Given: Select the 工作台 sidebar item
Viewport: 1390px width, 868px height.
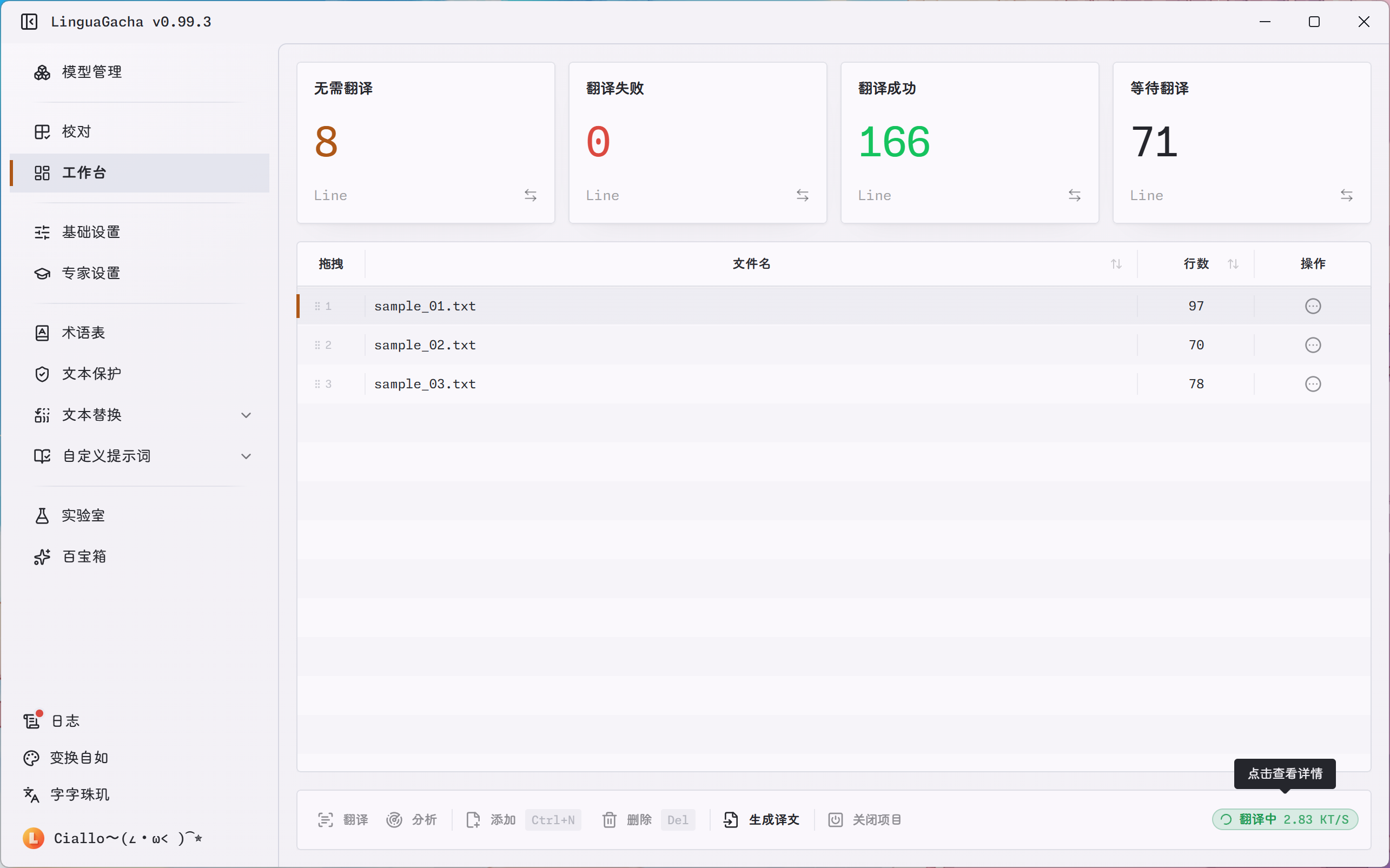Looking at the screenshot, I should [x=140, y=173].
